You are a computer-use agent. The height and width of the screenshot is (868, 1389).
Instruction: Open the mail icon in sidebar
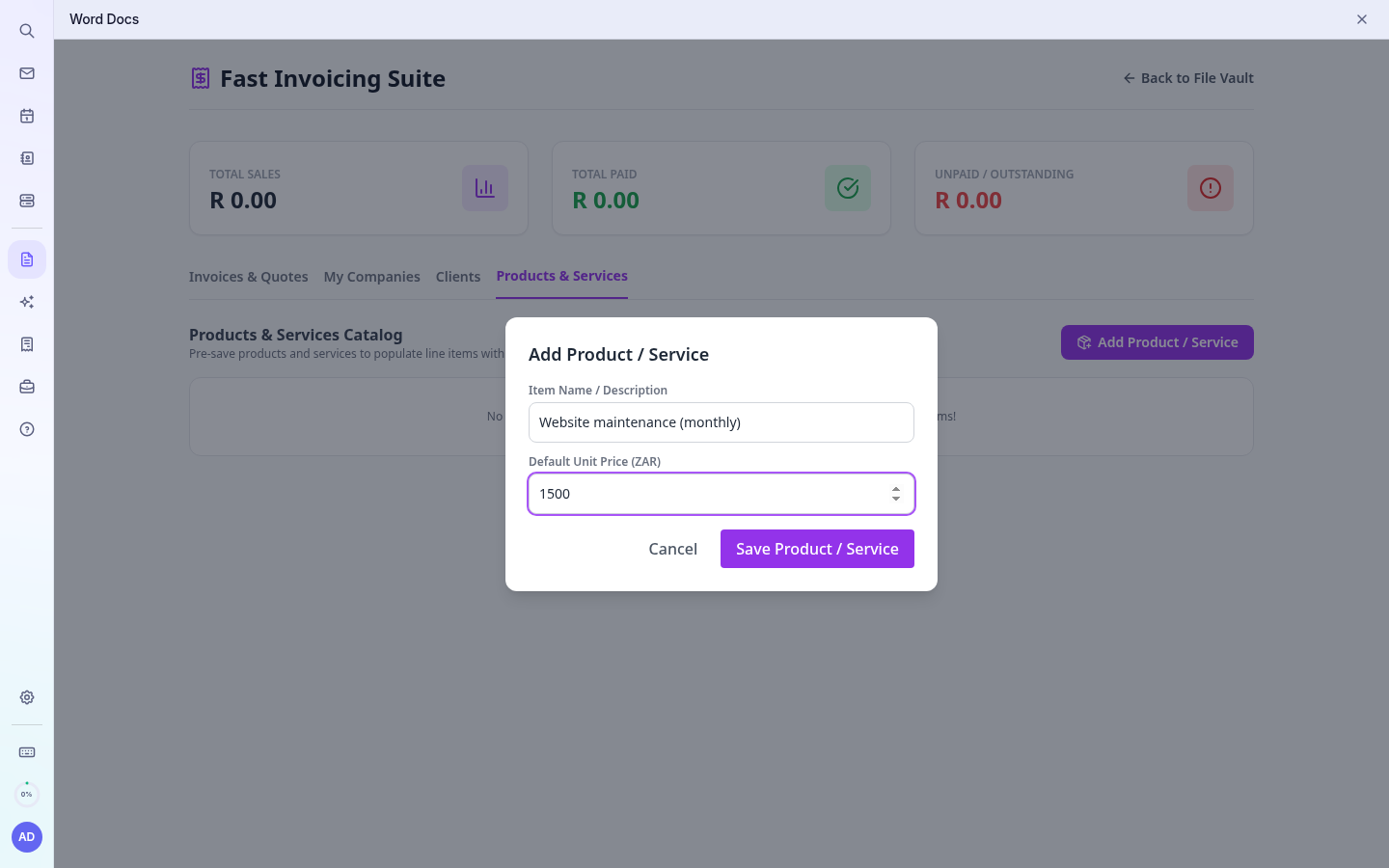point(27,73)
